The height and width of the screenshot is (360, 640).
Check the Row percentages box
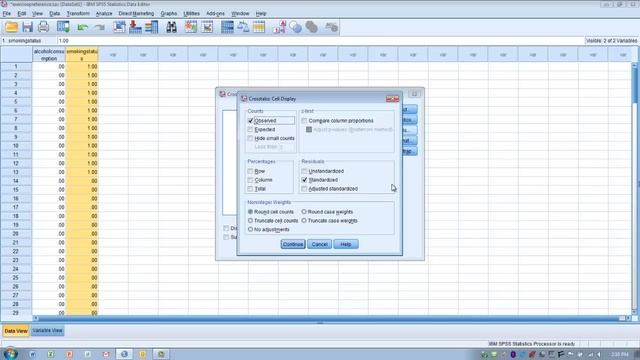(250, 171)
